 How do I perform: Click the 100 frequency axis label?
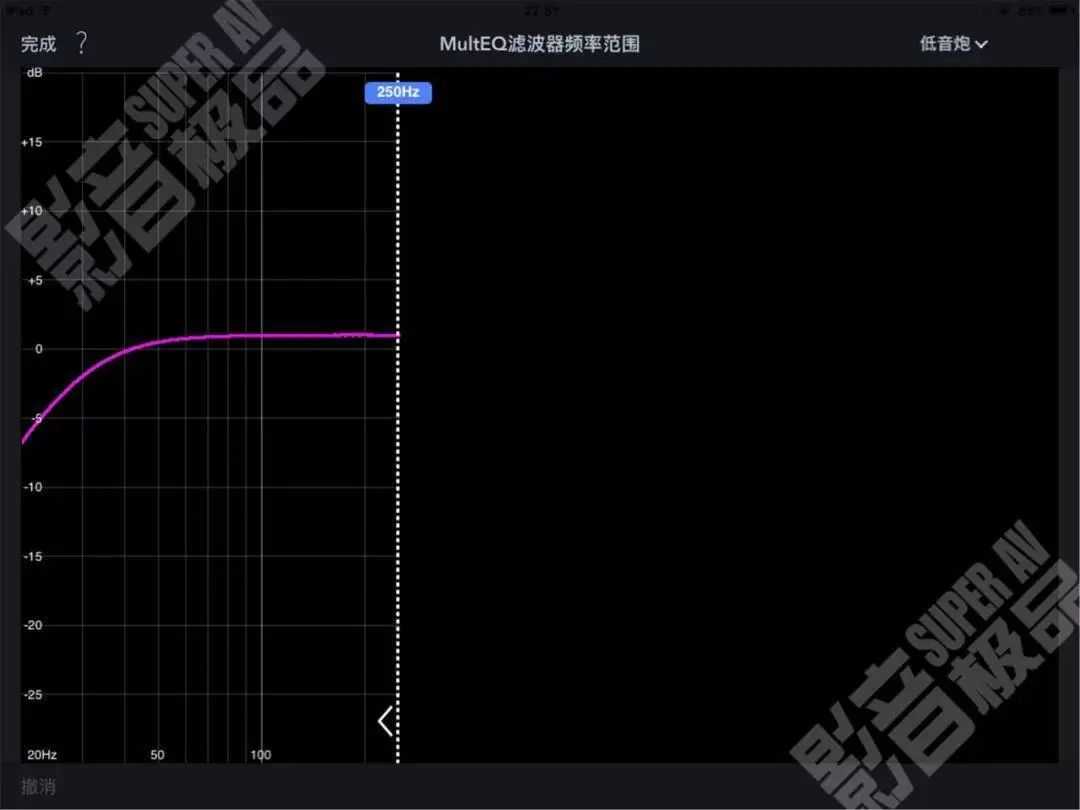pos(260,755)
